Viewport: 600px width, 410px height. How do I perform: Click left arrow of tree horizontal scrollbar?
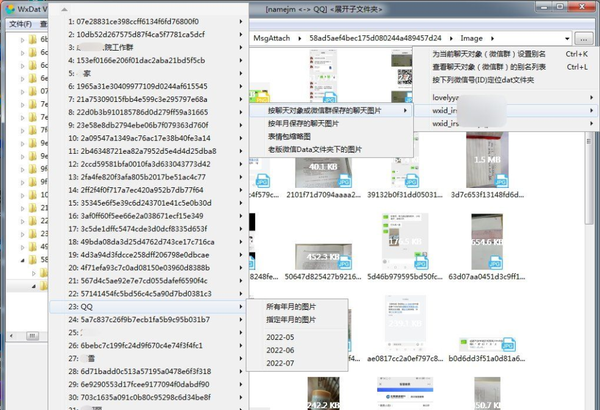coord(11,336)
